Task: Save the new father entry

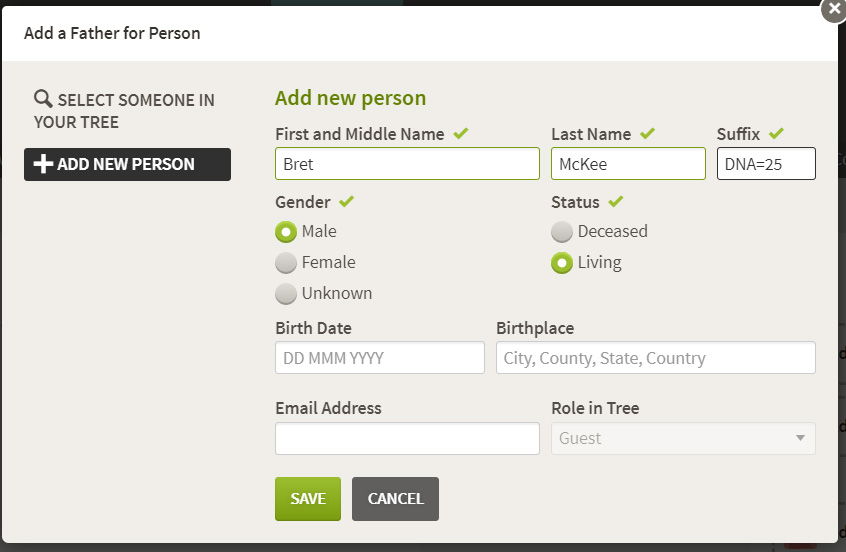Action: click(x=308, y=499)
